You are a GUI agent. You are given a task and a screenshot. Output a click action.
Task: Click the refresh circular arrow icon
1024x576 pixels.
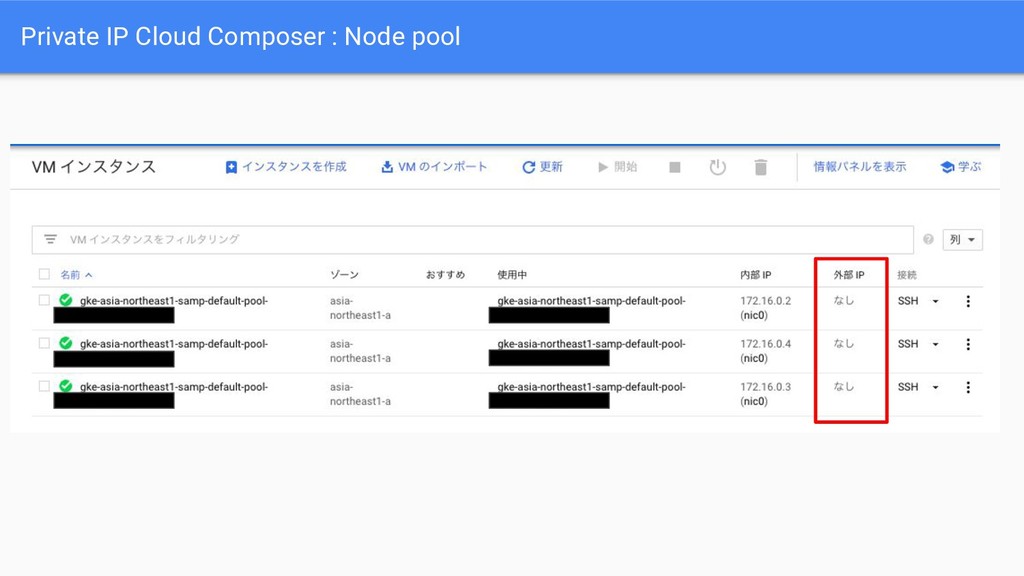(528, 167)
